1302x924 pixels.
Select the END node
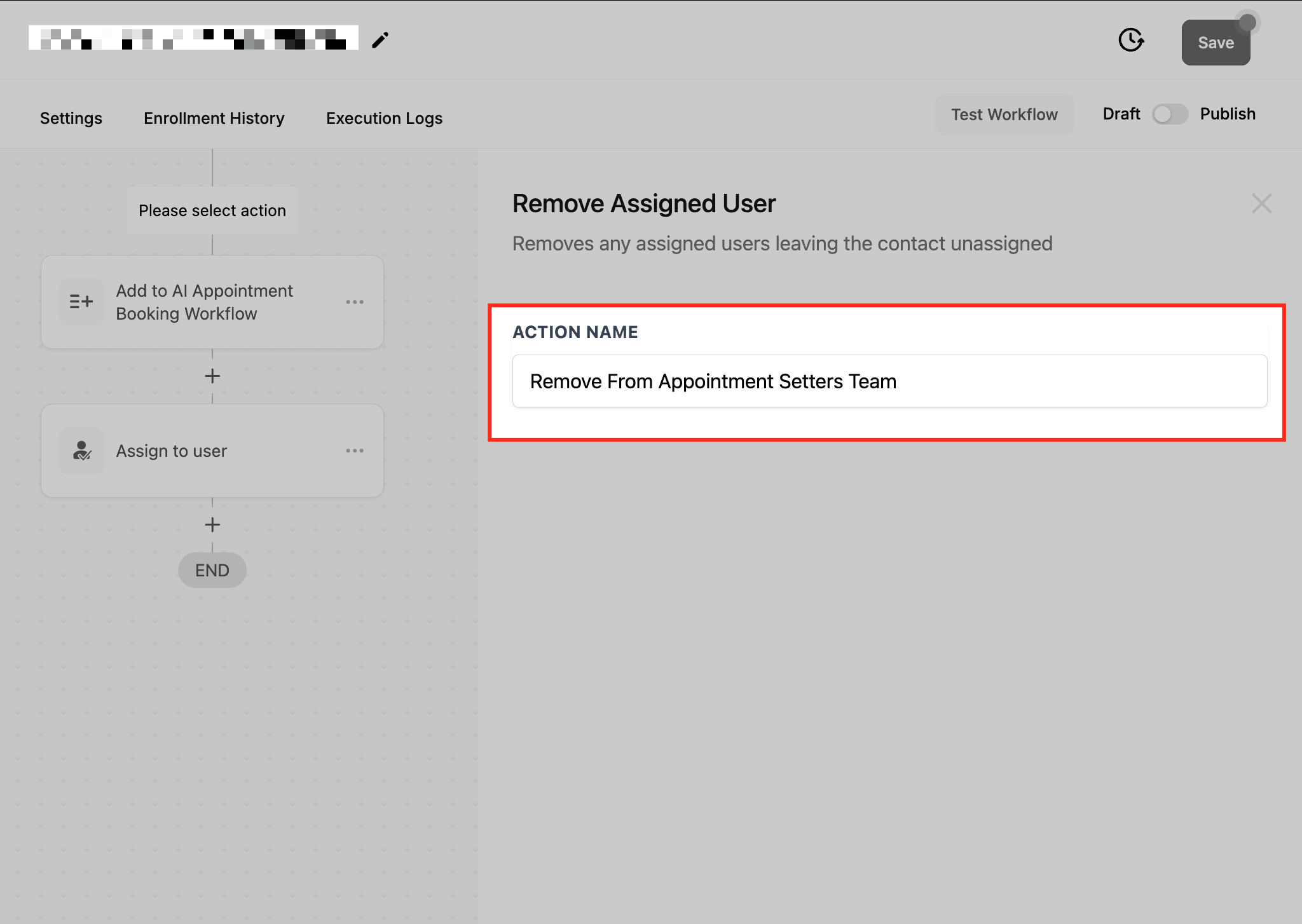(x=212, y=570)
